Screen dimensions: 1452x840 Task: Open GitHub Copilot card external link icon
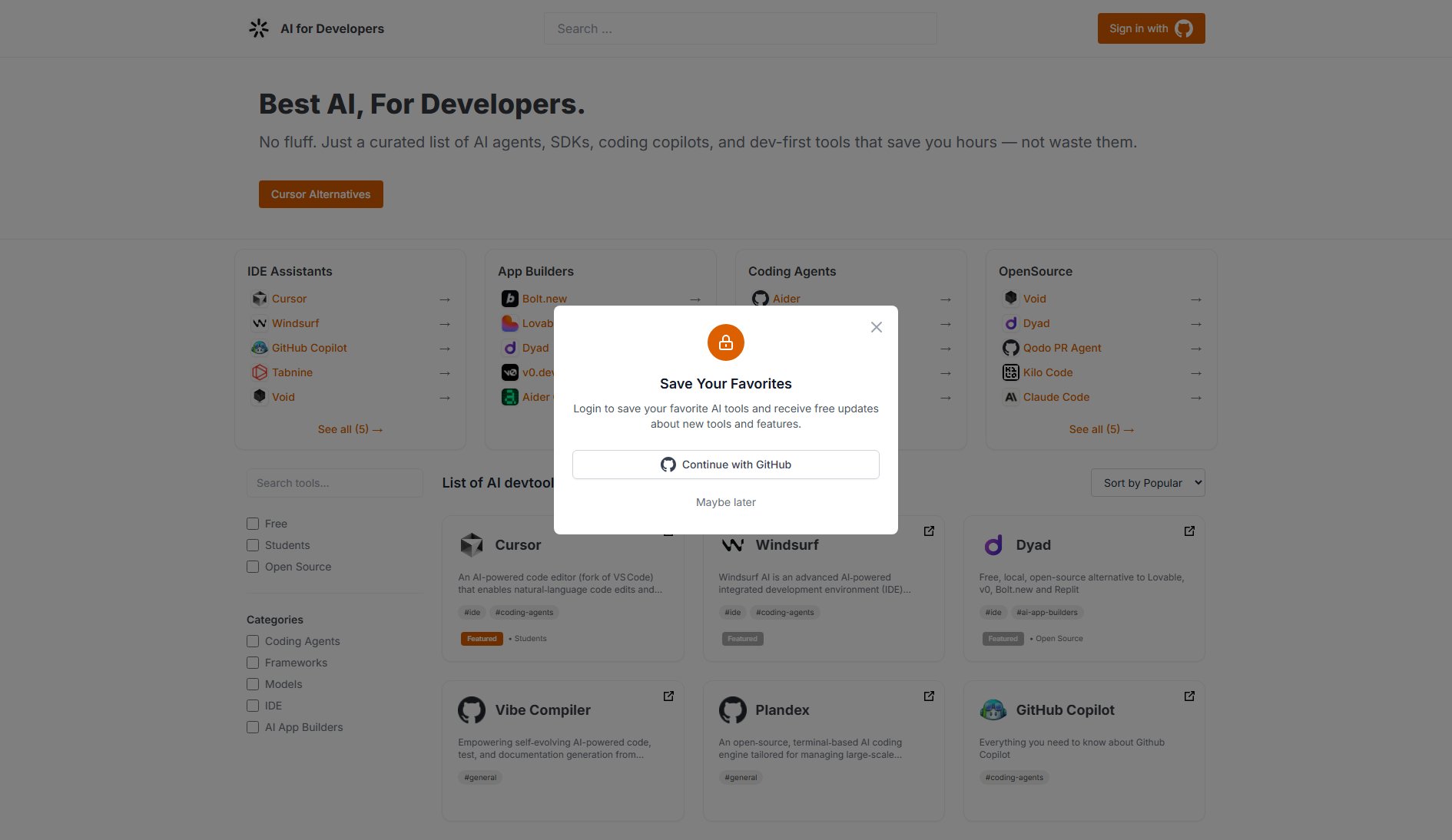[x=1189, y=696]
